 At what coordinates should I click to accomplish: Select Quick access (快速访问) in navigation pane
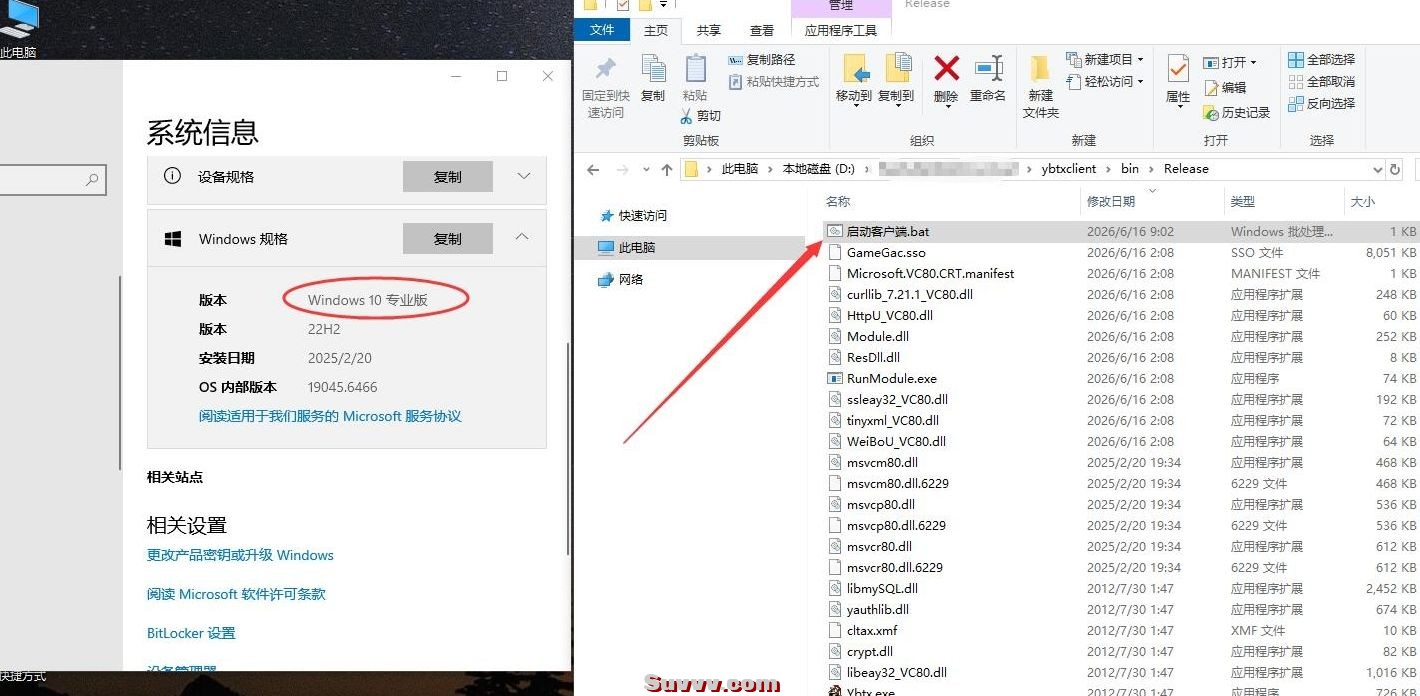click(x=642, y=215)
